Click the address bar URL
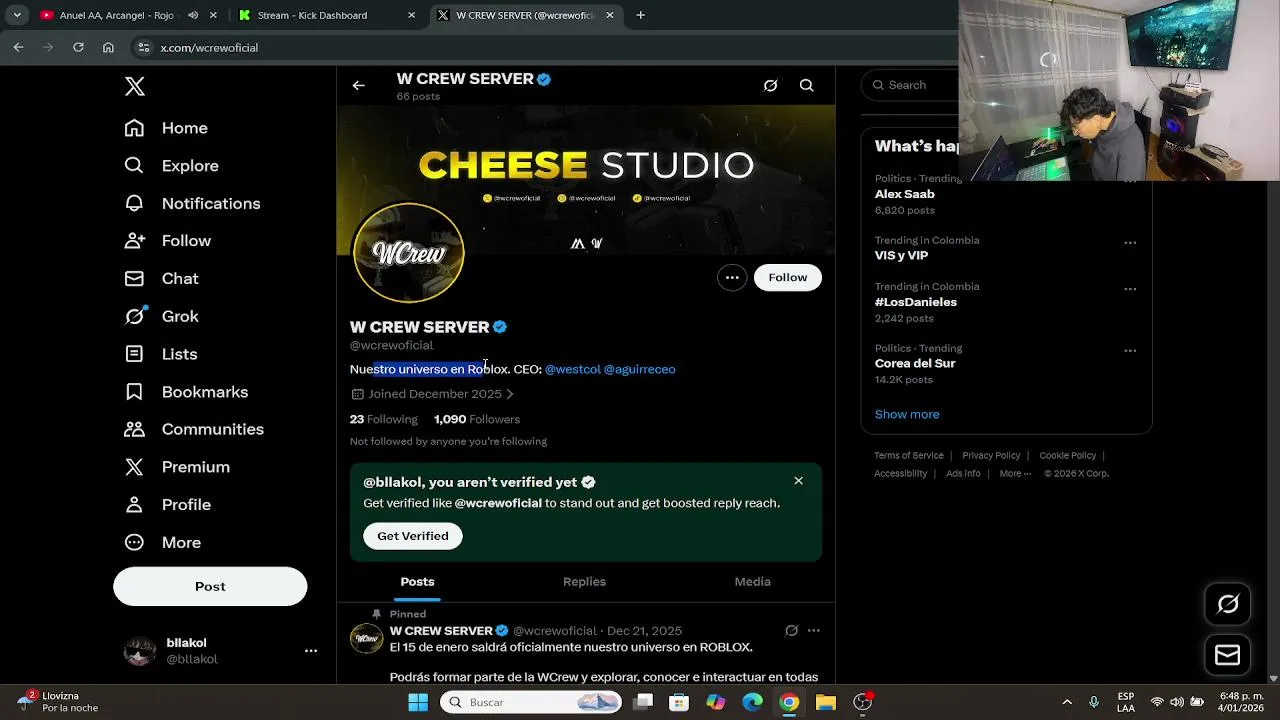Image resolution: width=1280 pixels, height=720 pixels. tap(209, 47)
